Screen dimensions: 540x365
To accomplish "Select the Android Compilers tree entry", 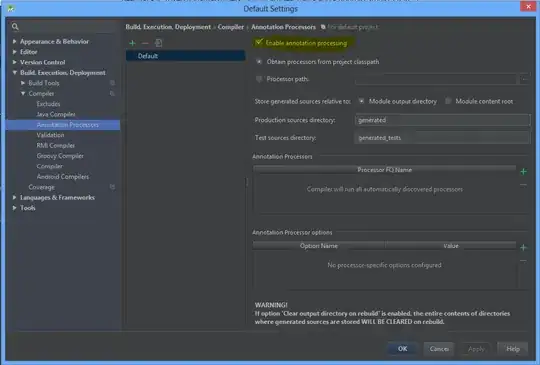I will coord(63,177).
